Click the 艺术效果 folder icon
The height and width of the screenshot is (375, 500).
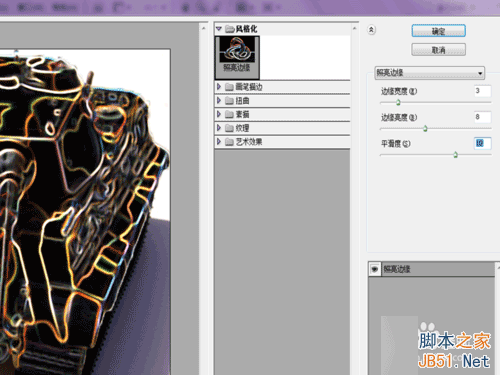(x=229, y=142)
